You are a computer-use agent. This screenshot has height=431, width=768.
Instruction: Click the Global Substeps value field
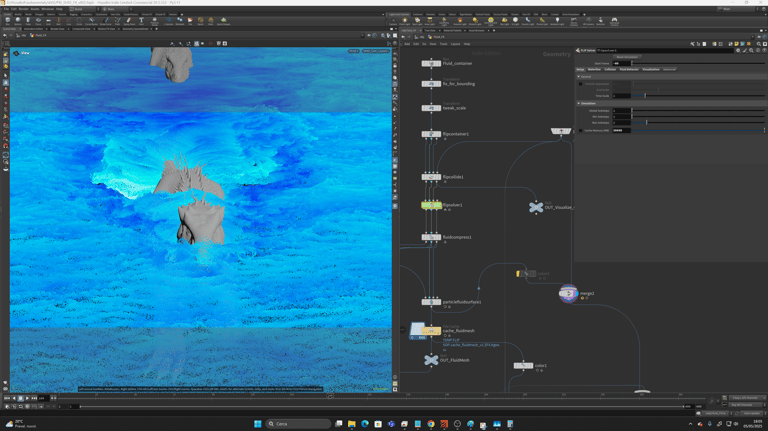[622, 111]
